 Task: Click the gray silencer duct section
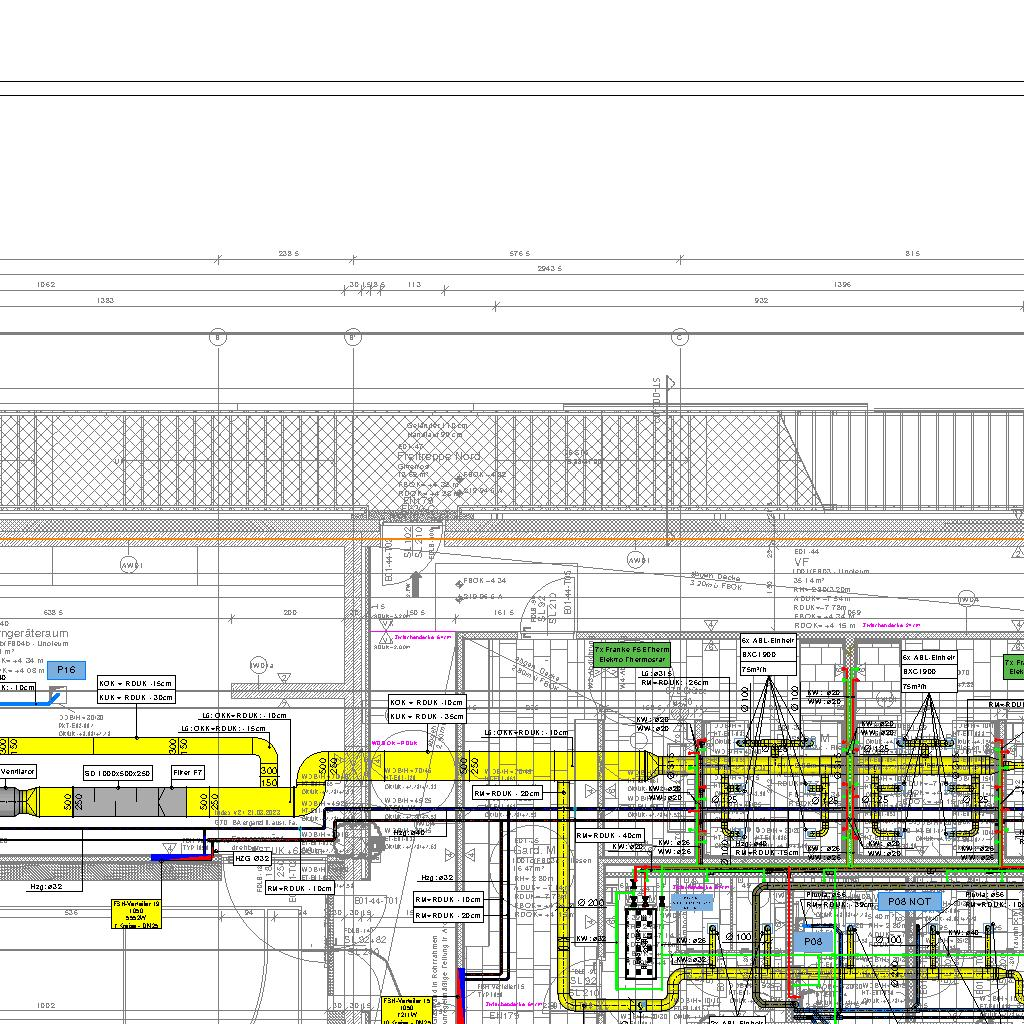coord(119,801)
